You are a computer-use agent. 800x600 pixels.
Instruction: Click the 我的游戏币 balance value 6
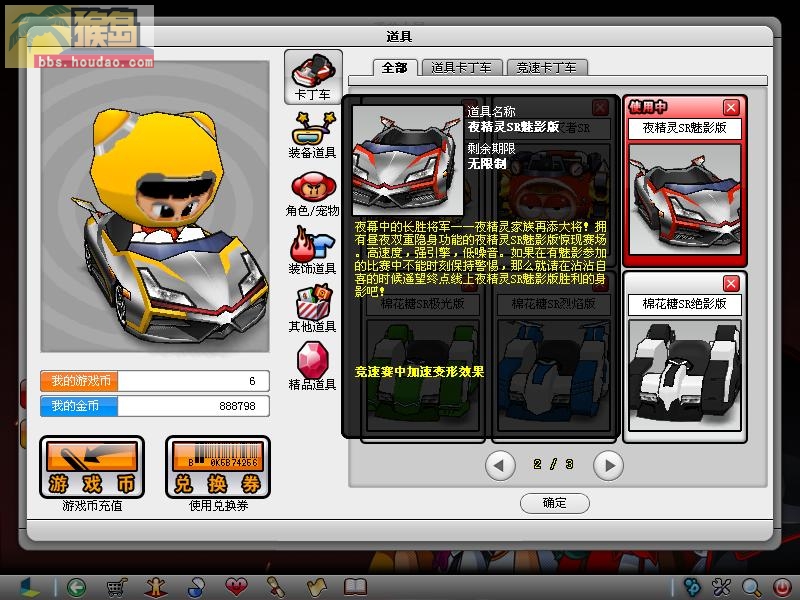tap(252, 381)
